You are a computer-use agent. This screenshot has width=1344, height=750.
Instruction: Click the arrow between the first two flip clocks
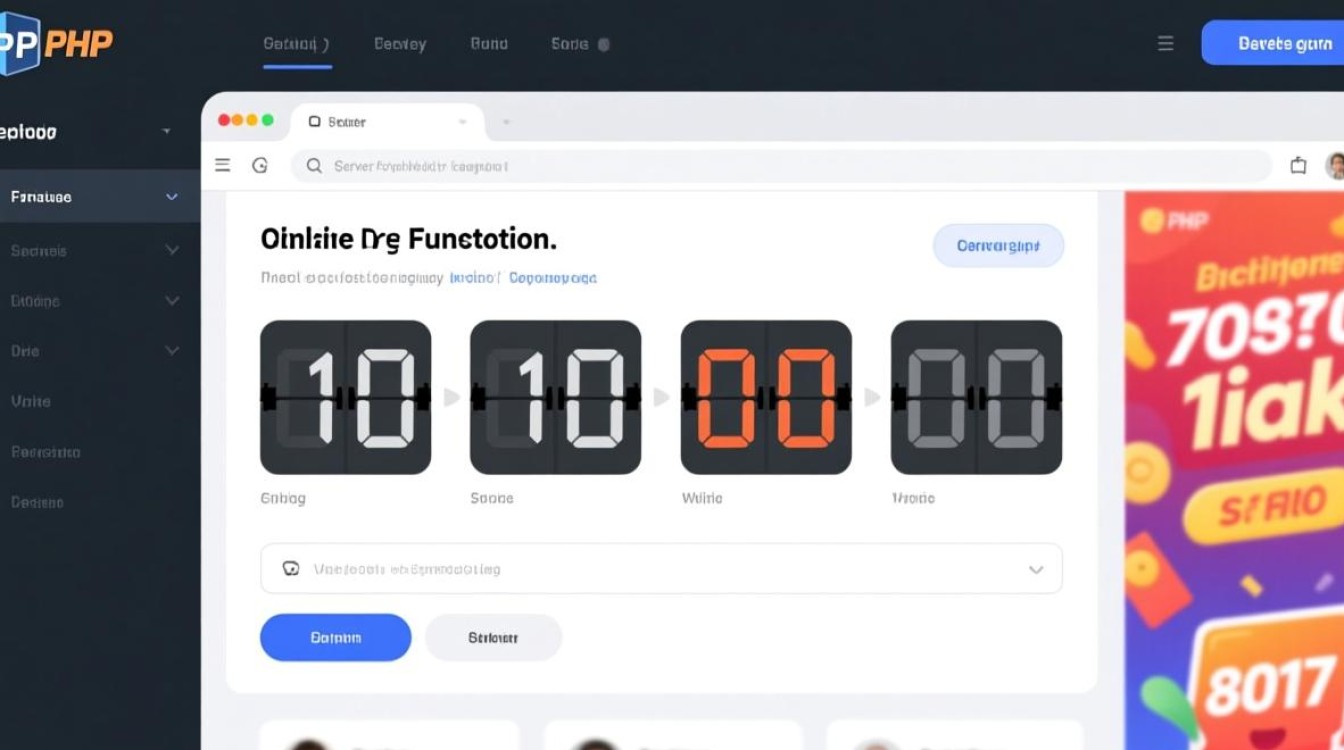(x=451, y=398)
